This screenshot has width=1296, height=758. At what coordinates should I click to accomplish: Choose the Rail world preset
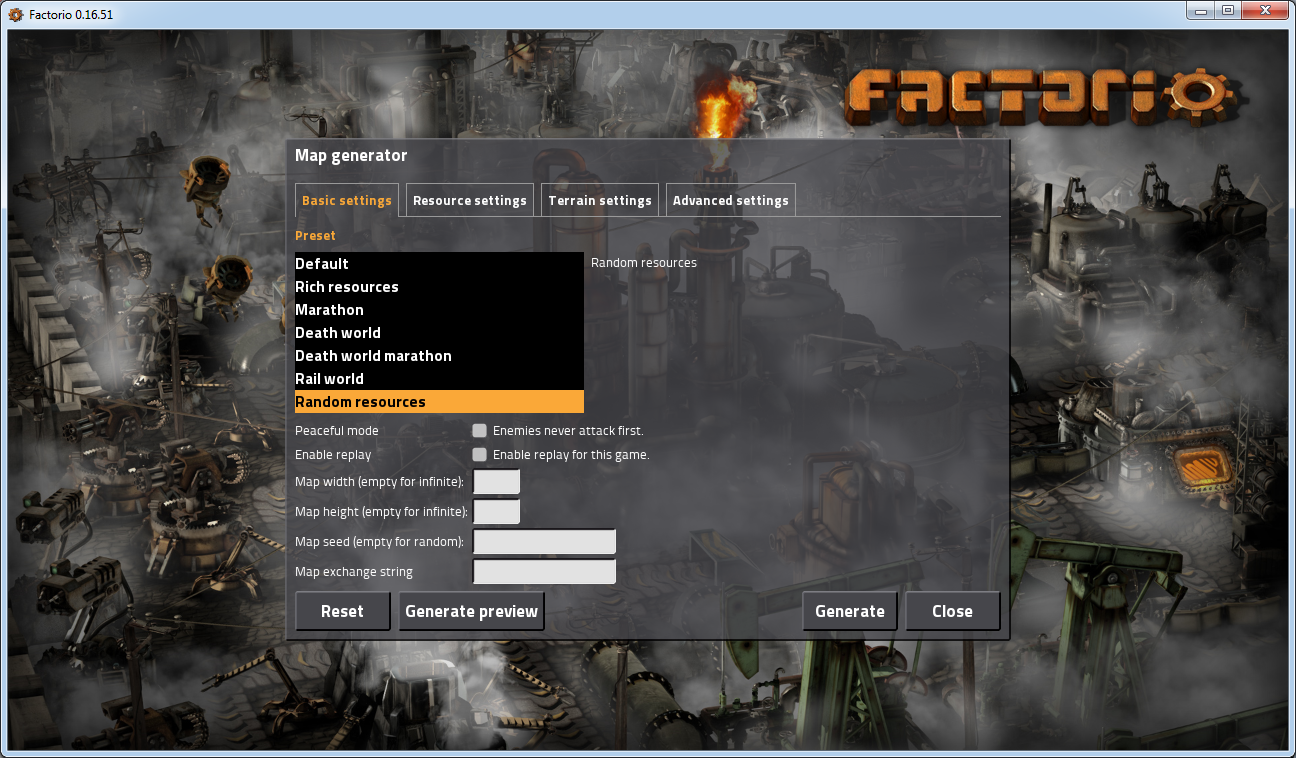pyautogui.click(x=439, y=379)
